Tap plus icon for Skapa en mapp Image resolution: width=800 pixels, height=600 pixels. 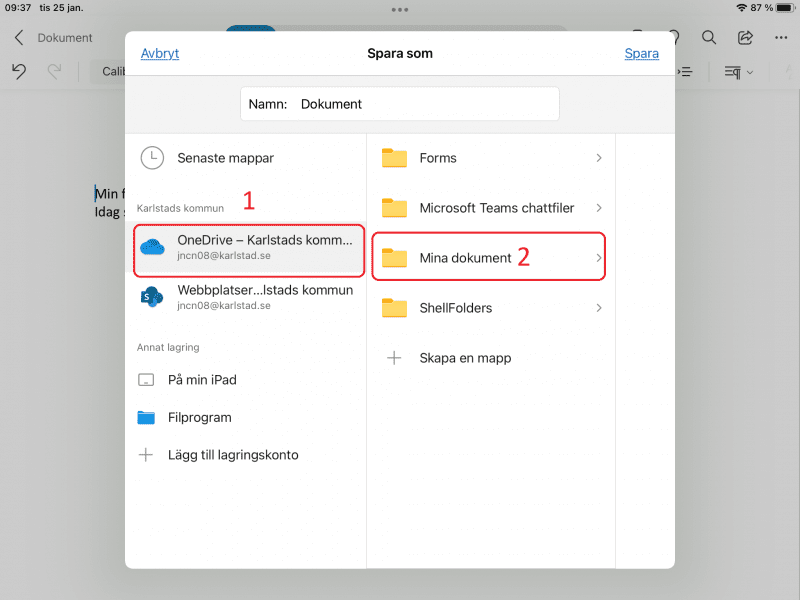[x=394, y=358]
